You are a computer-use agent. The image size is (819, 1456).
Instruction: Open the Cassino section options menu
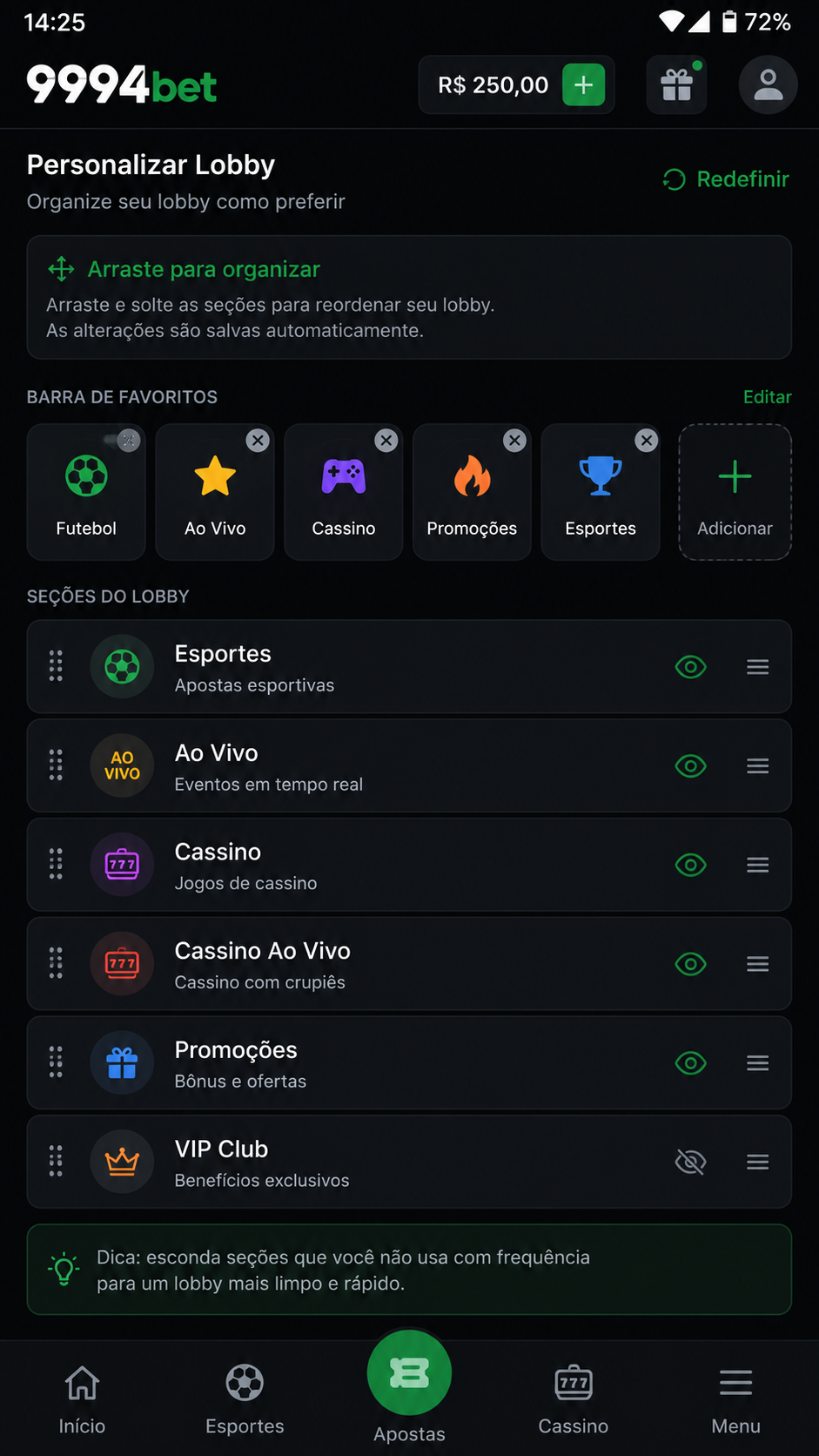tap(758, 865)
